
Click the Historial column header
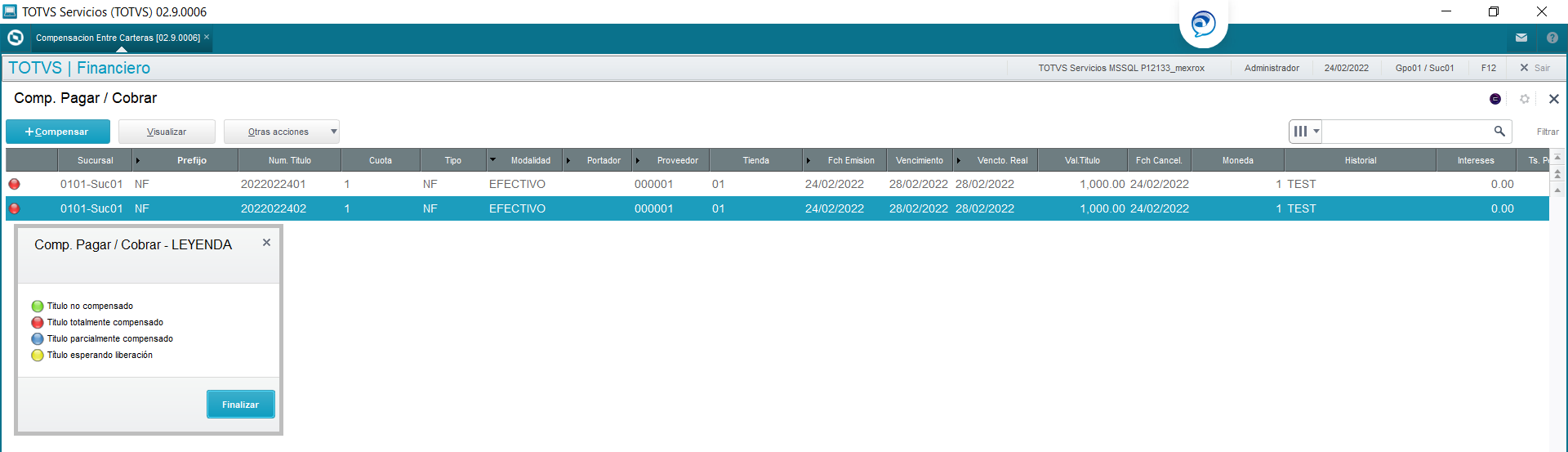coord(1361,160)
